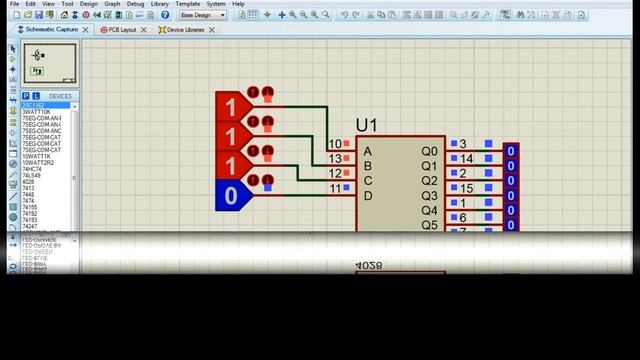Image resolution: width=640 pixels, height=360 pixels.
Task: Click the Open Project folder icon
Action: tap(28, 15)
